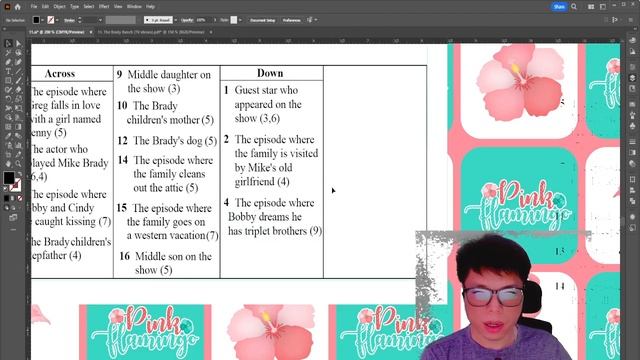Open fill color dropdown in control bar
This screenshot has width=640, height=360.
click(42, 20)
